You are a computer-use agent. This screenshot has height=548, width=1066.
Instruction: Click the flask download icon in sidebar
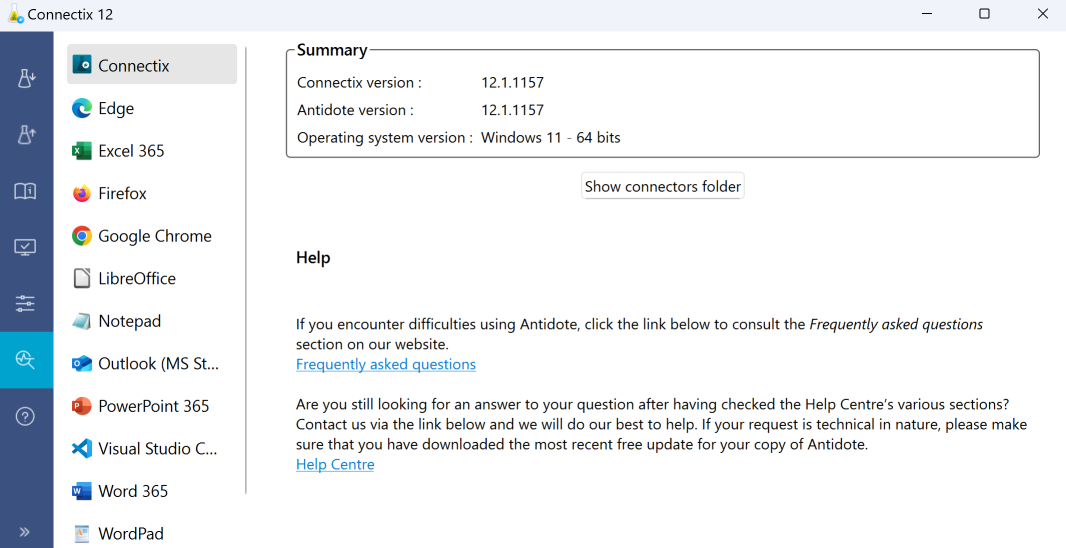26,78
